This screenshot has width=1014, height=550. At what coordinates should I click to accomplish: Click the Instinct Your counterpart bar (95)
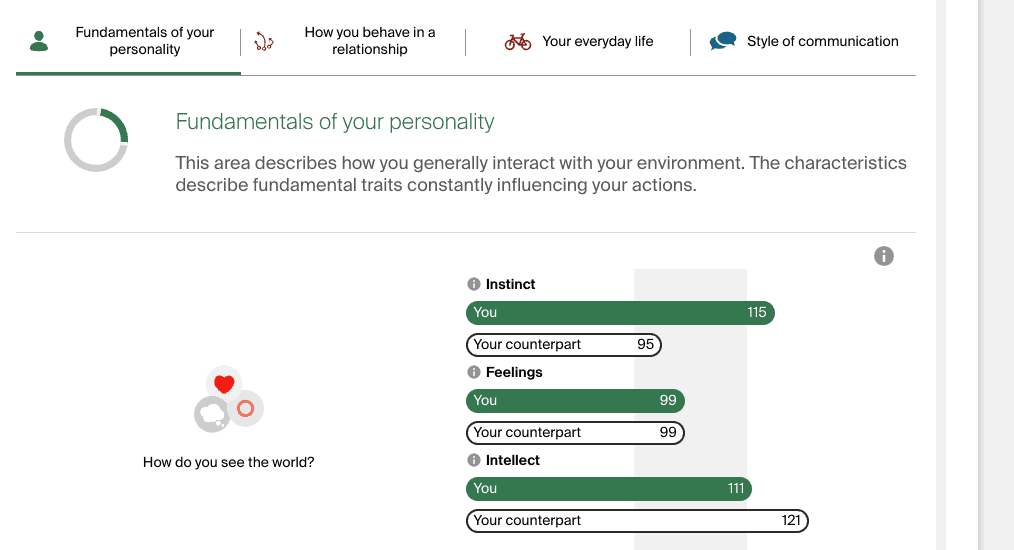[564, 345]
